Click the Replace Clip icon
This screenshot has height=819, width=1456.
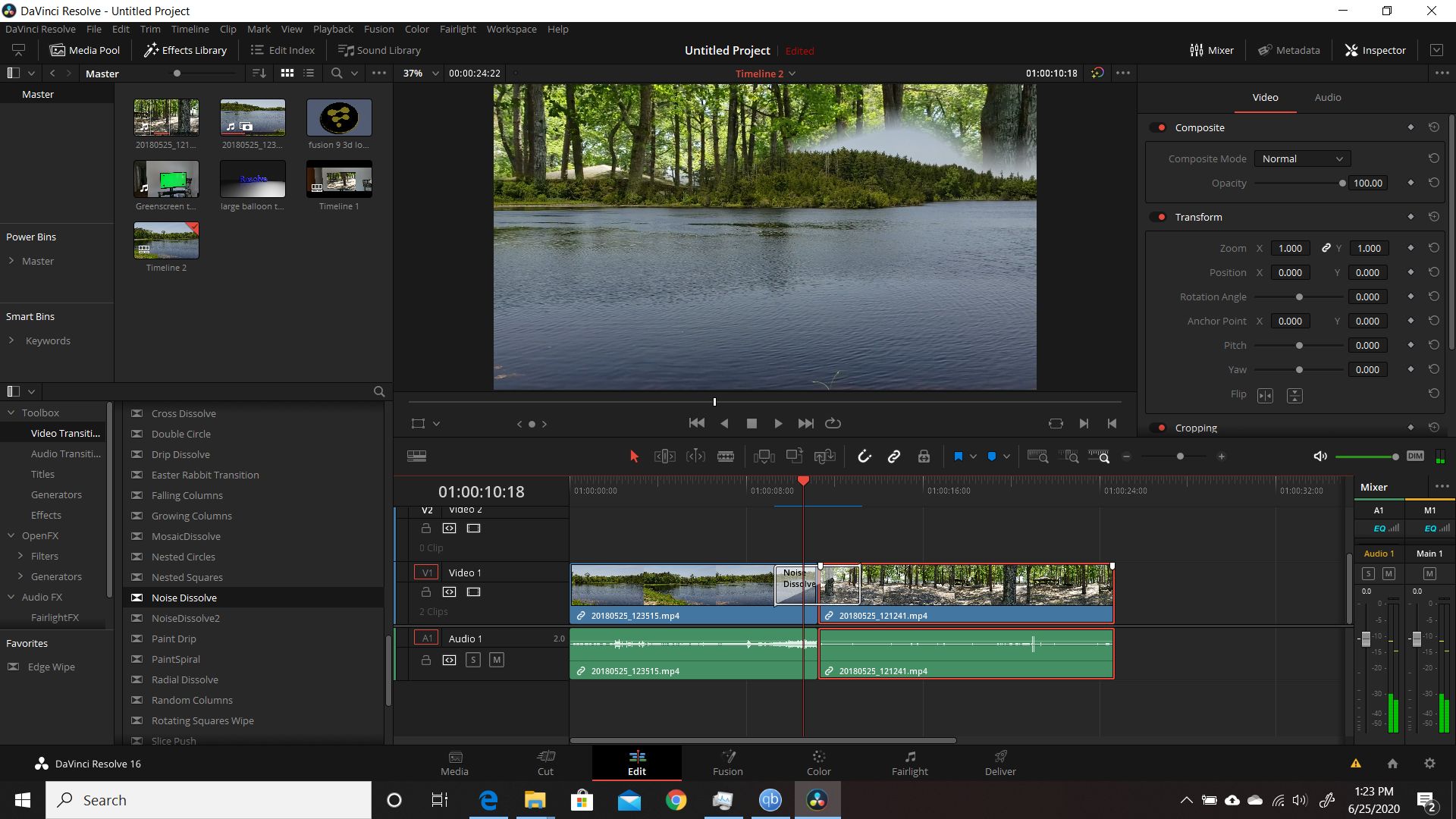pyautogui.click(x=824, y=457)
